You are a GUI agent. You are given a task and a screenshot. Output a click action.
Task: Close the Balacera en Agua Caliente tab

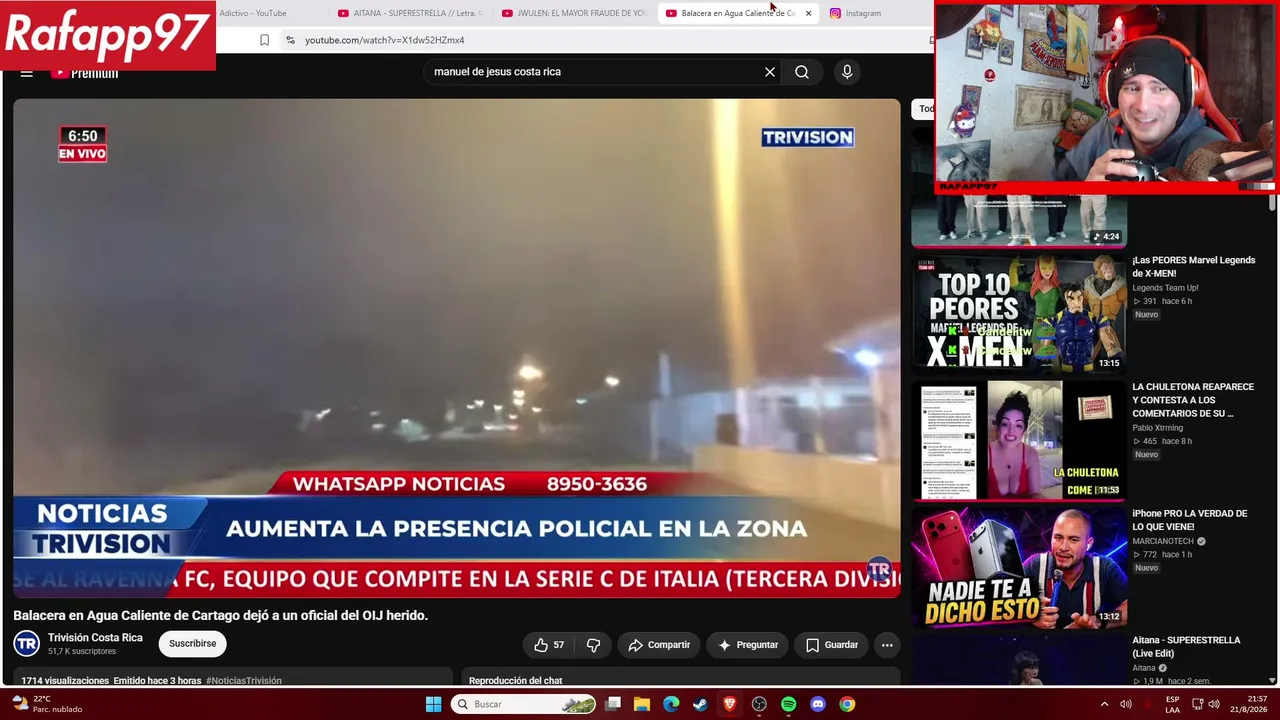(x=808, y=13)
